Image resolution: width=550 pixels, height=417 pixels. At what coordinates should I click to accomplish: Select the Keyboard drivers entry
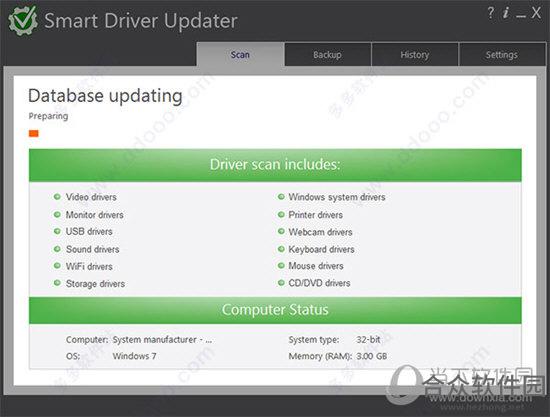321,249
